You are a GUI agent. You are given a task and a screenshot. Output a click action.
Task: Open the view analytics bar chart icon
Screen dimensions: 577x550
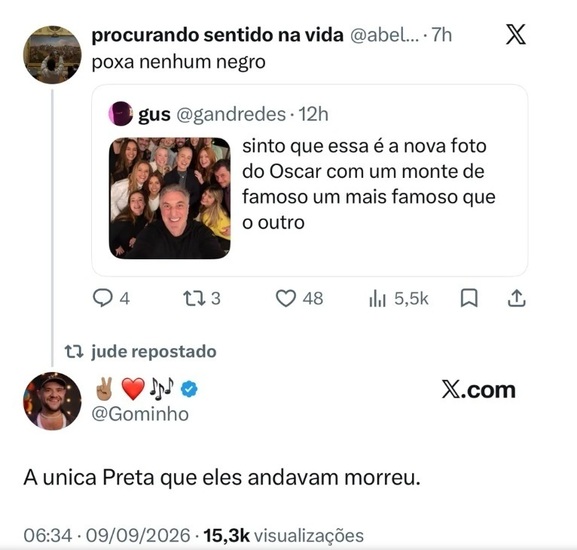377,298
